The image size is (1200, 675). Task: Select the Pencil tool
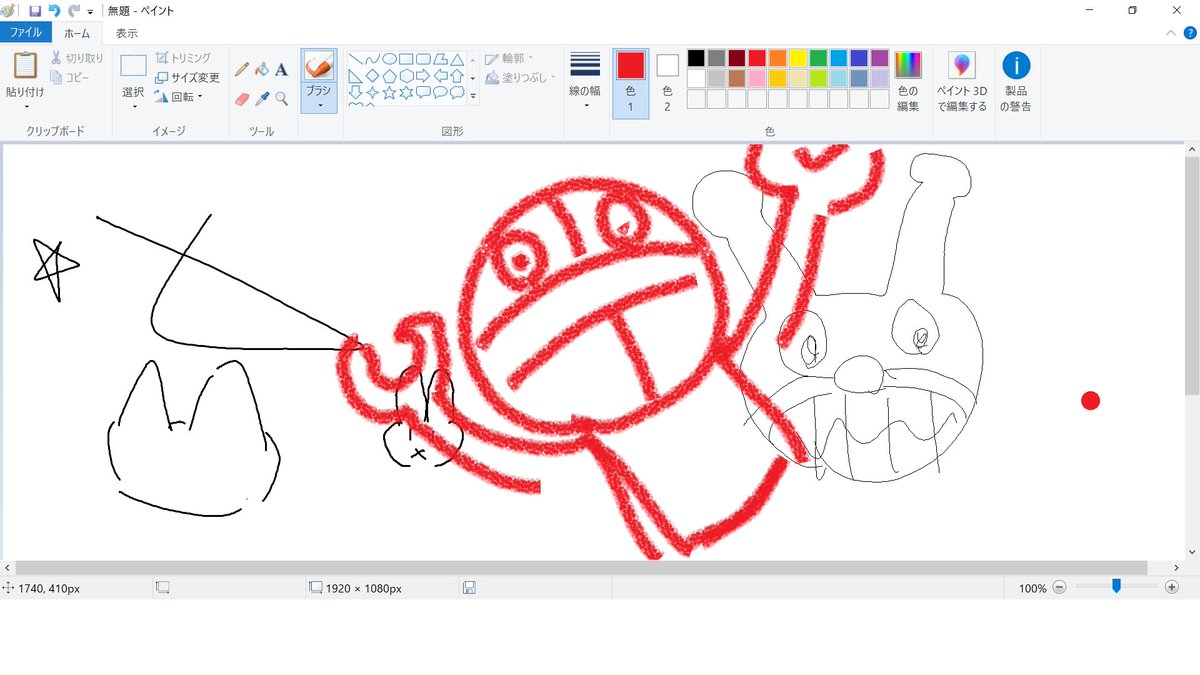tap(241, 69)
